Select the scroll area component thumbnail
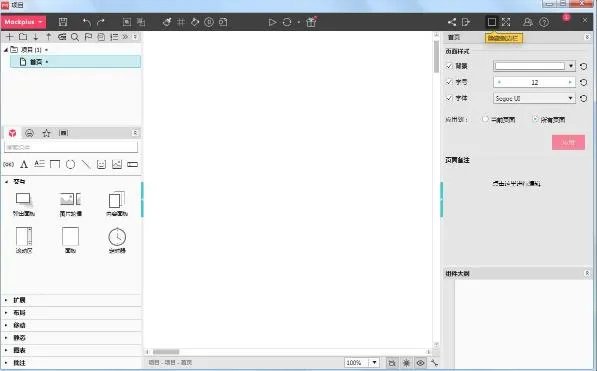597x371 pixels. click(24, 240)
